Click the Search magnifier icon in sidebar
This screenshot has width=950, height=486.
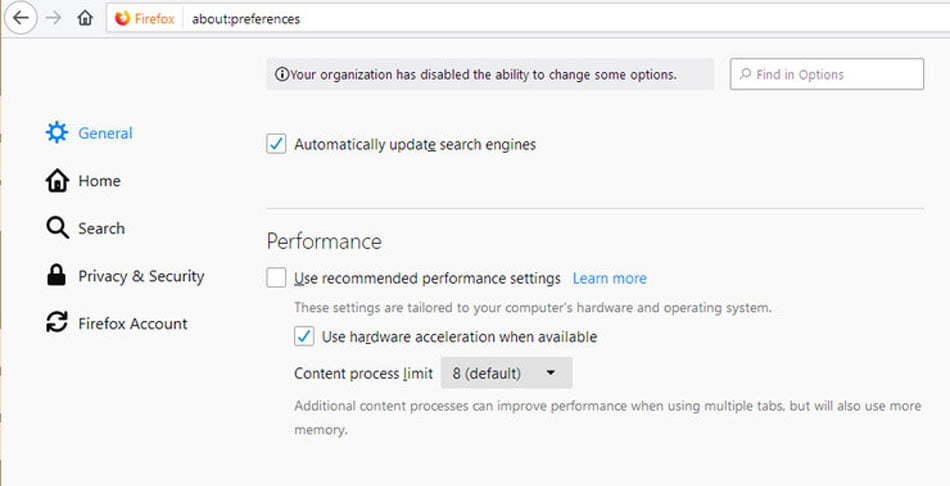[57, 228]
